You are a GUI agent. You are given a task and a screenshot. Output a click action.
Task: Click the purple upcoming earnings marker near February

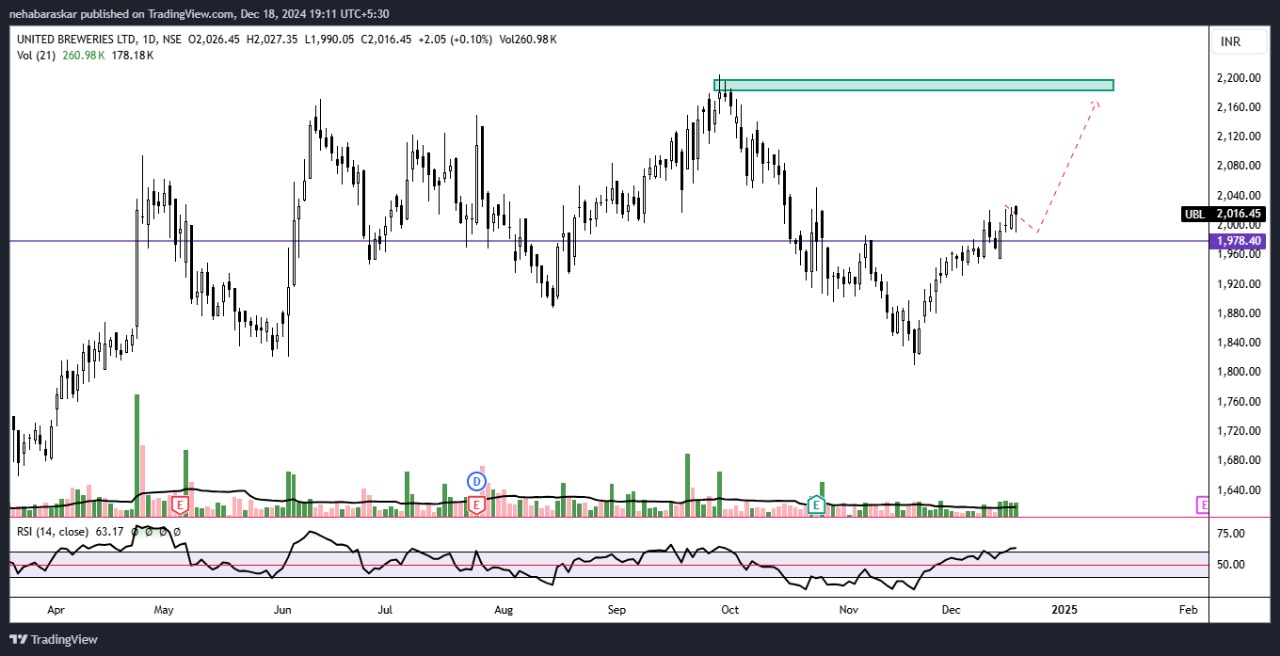[x=1203, y=505]
